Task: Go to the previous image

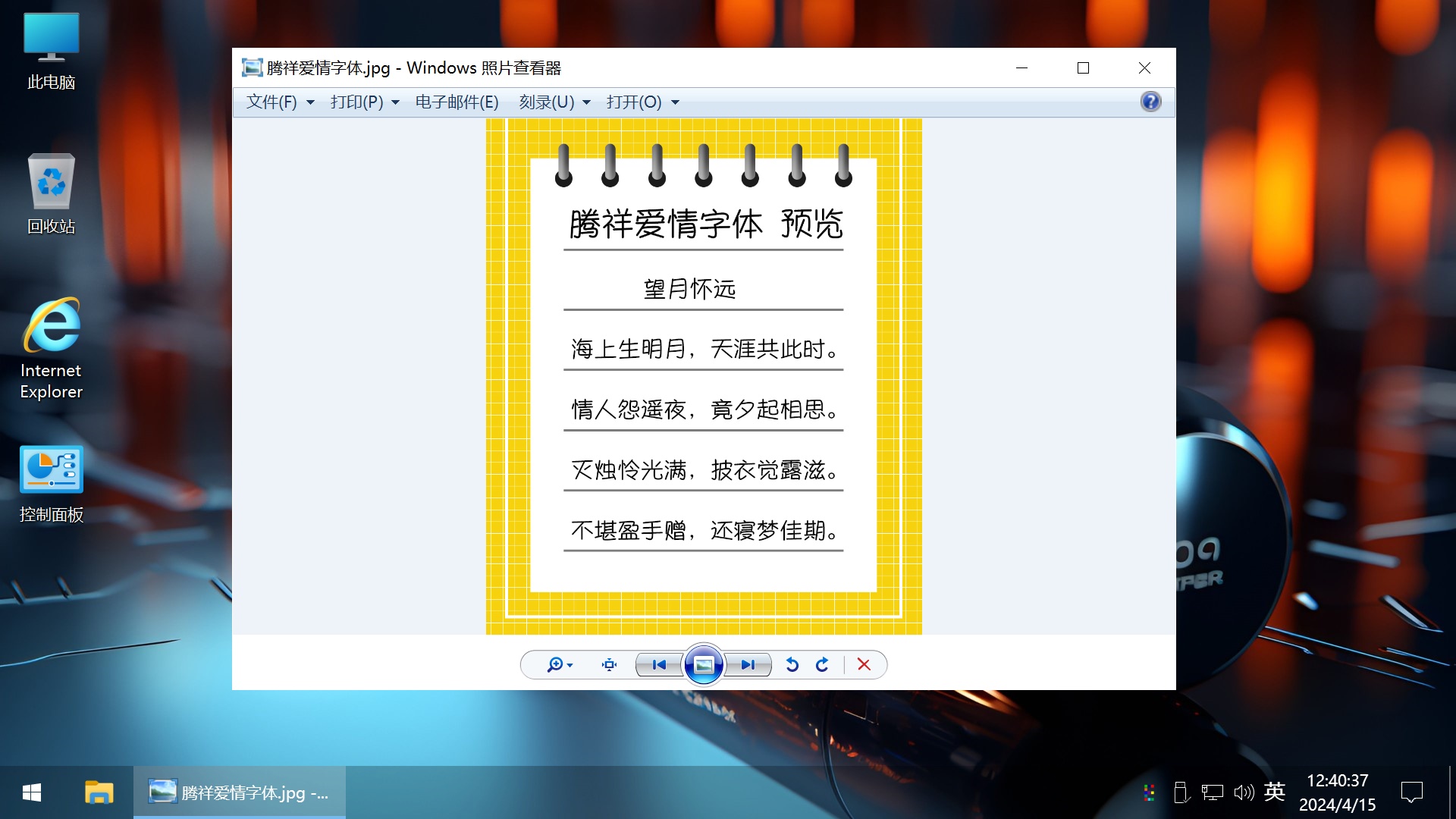Action: (659, 665)
